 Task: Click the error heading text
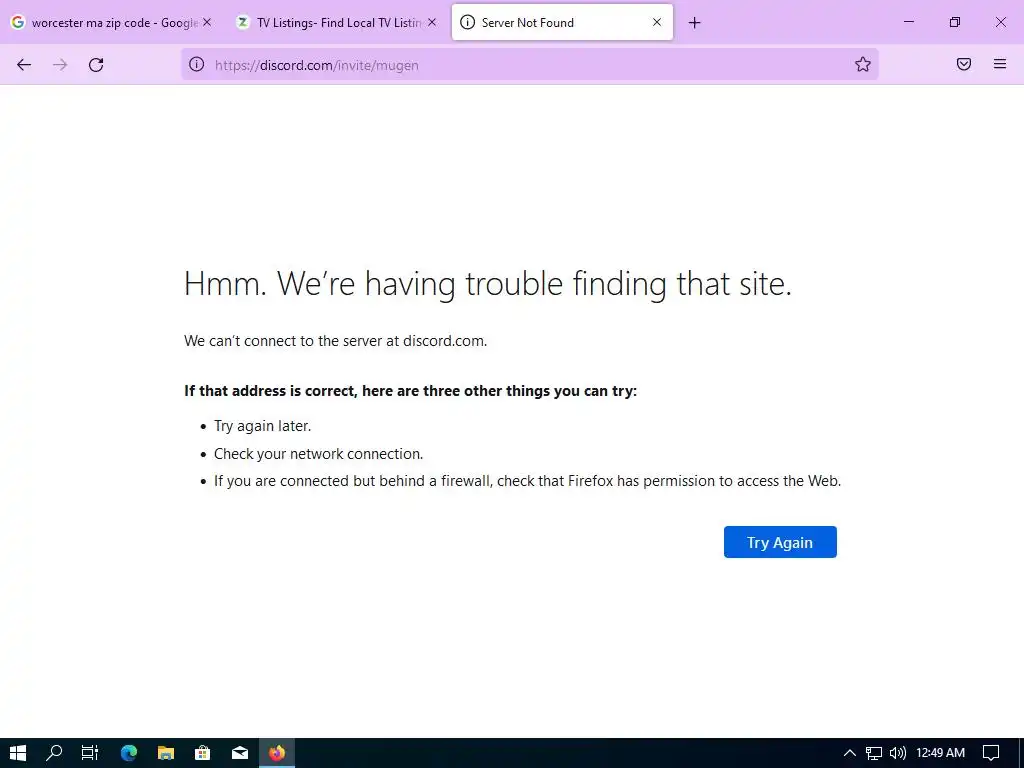(488, 284)
